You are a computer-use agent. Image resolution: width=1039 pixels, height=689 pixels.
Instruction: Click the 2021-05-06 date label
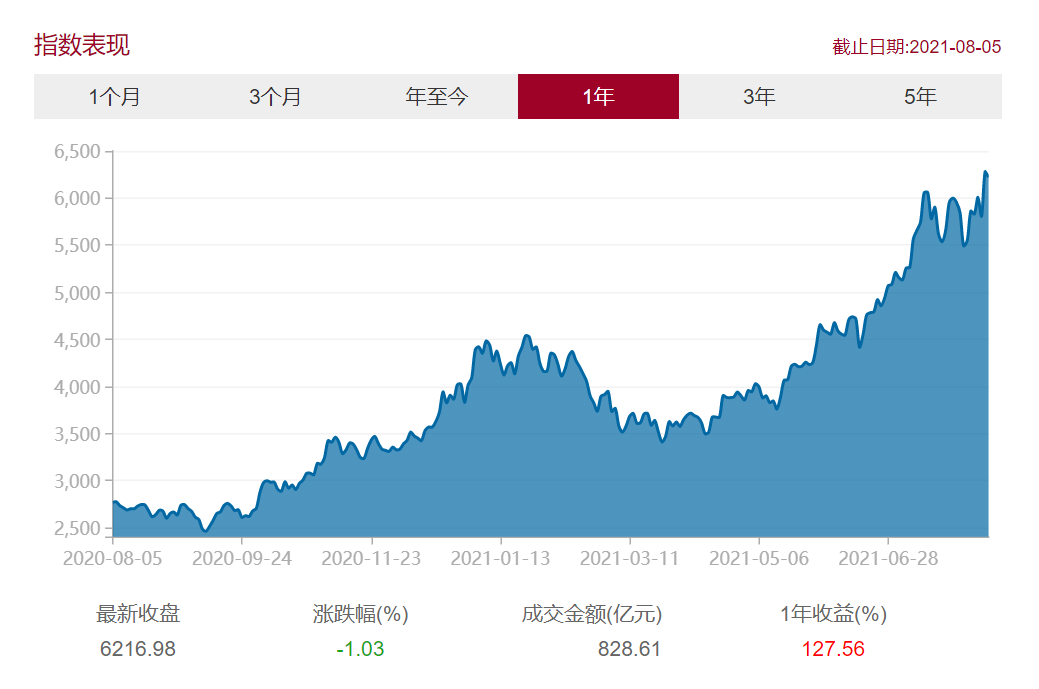[759, 558]
